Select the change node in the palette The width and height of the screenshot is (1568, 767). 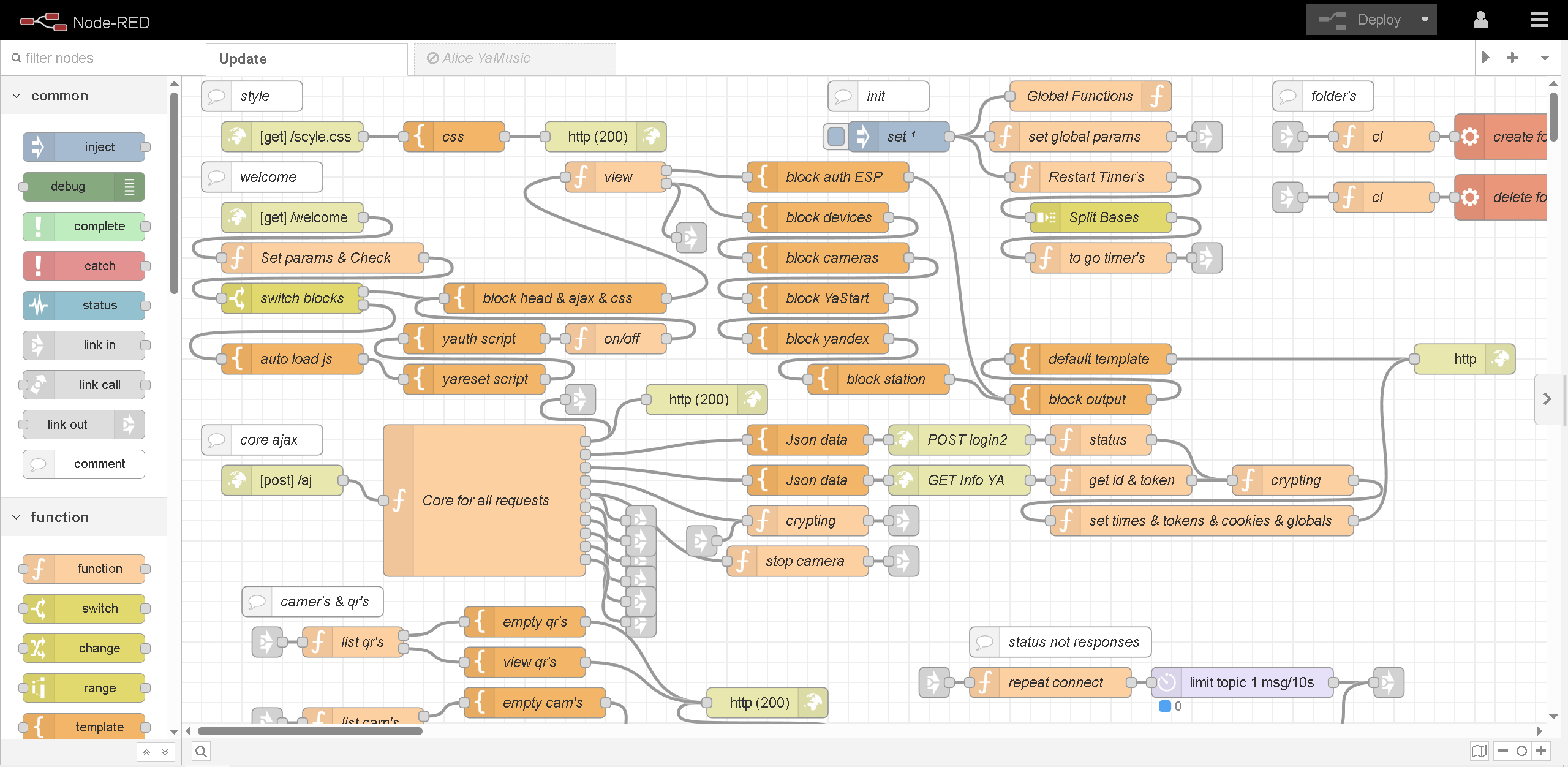[84, 648]
